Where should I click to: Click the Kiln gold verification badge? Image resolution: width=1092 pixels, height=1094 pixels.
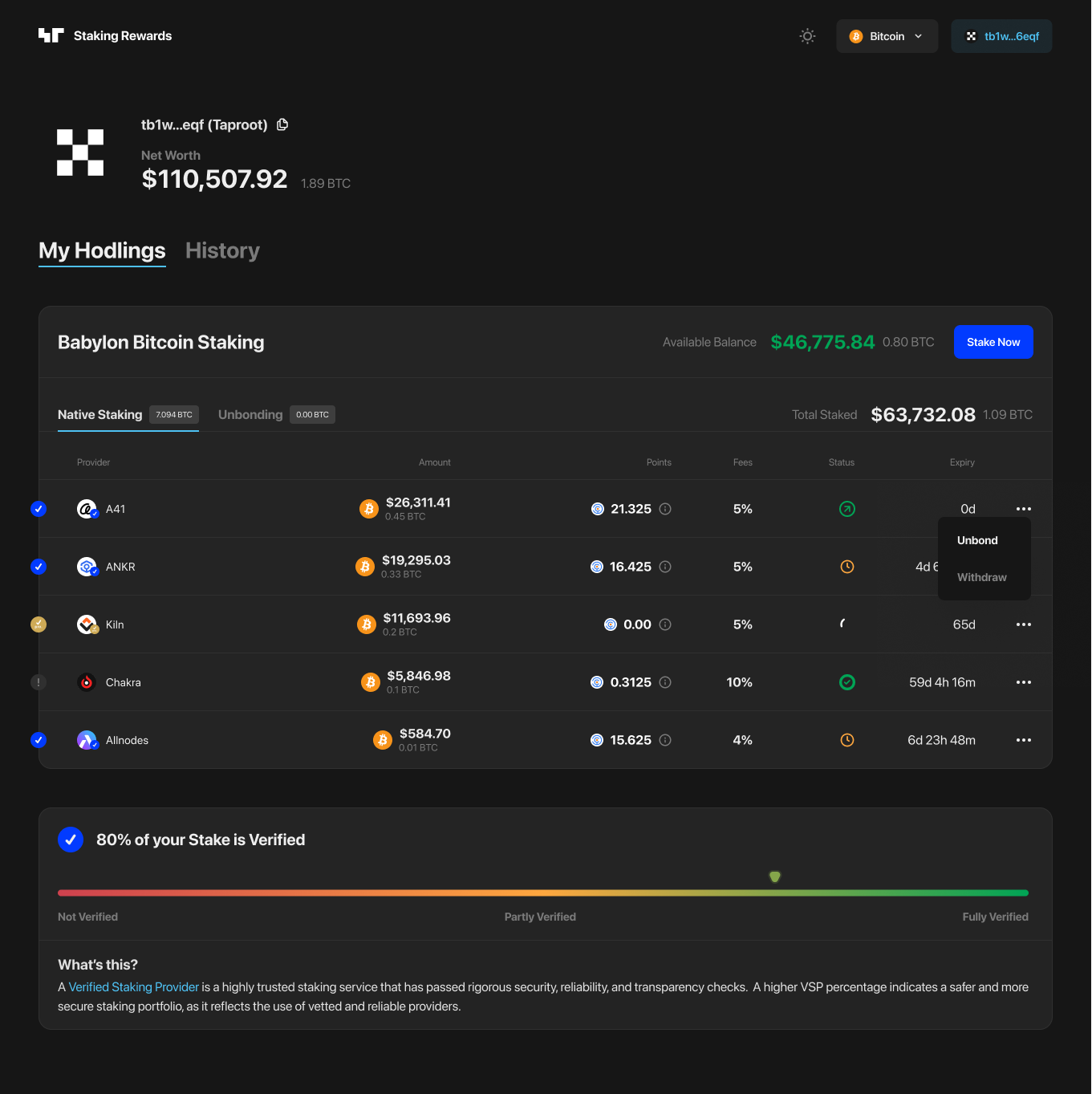39,624
